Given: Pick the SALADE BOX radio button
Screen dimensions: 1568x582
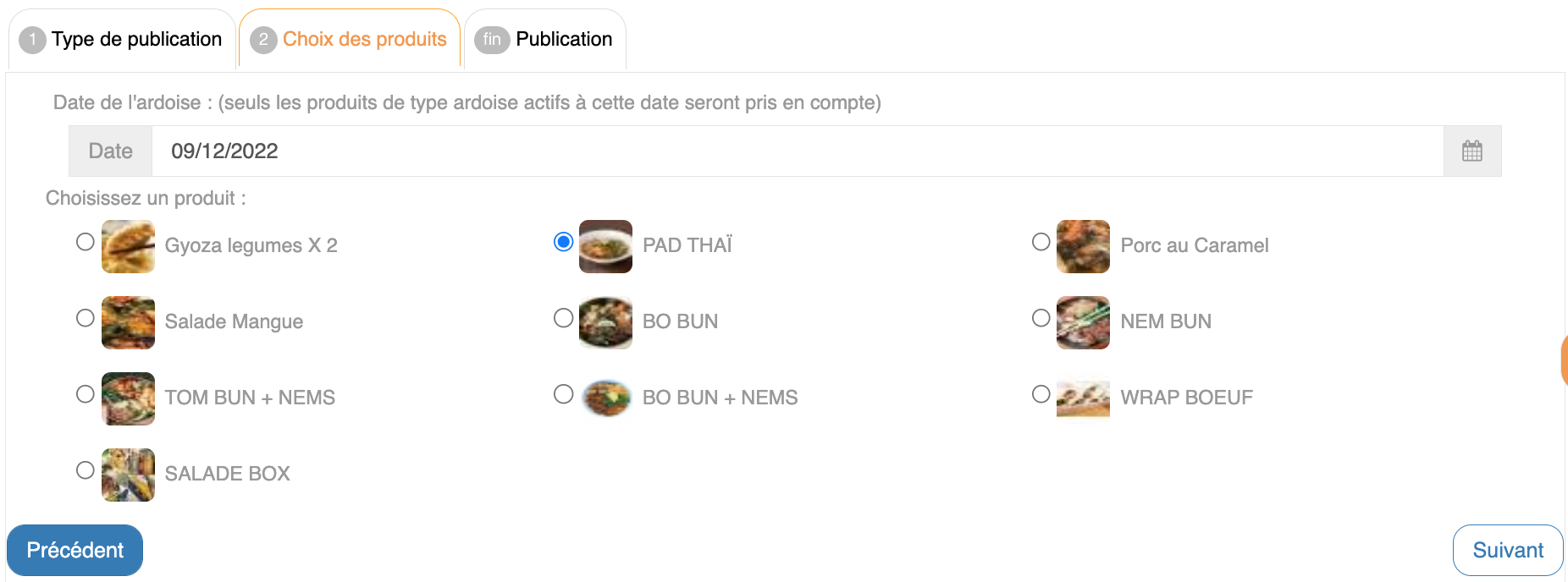Looking at the screenshot, I should [x=86, y=470].
